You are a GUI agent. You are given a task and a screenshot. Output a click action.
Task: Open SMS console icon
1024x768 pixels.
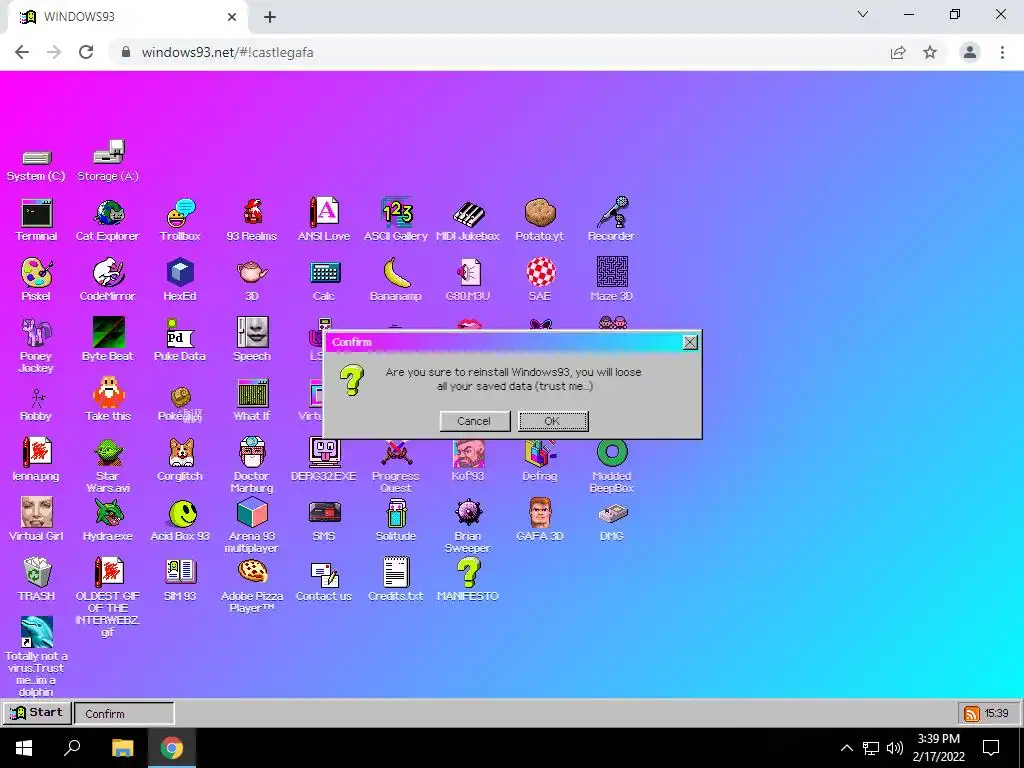click(x=324, y=513)
